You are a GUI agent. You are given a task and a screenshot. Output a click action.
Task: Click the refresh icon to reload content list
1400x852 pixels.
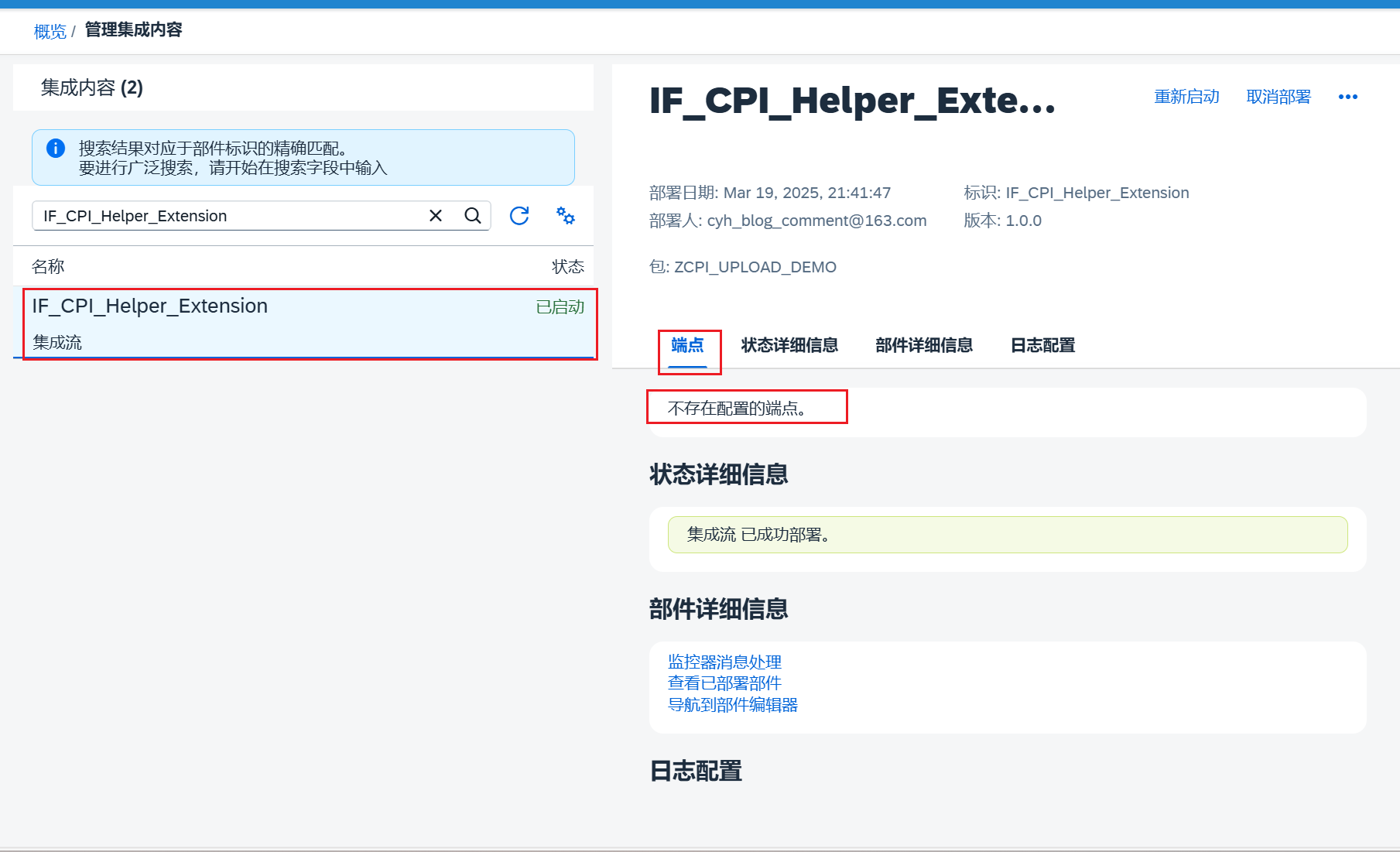pos(519,216)
